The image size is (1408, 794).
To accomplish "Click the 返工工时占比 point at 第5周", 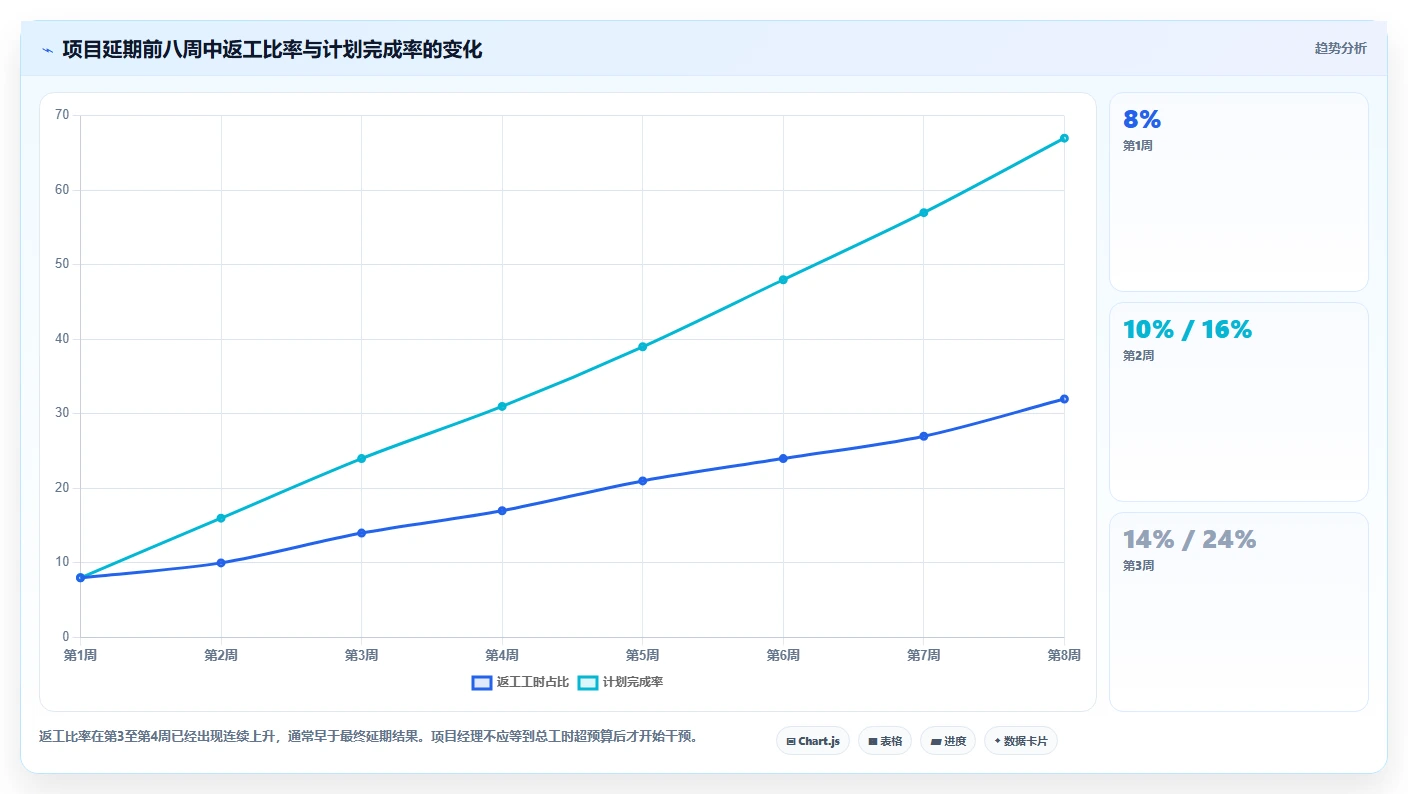I will click(642, 481).
